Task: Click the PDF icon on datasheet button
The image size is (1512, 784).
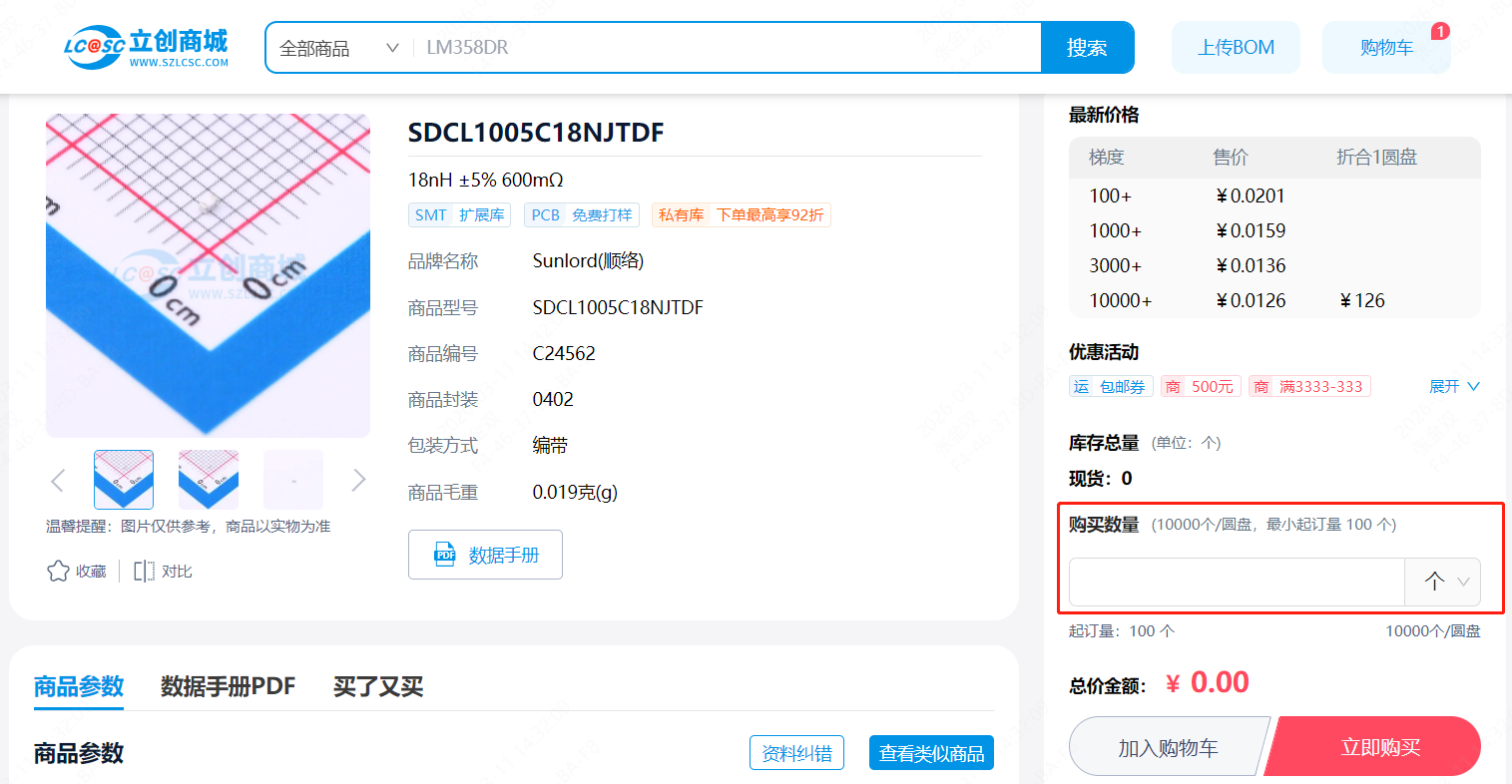Action: [445, 556]
